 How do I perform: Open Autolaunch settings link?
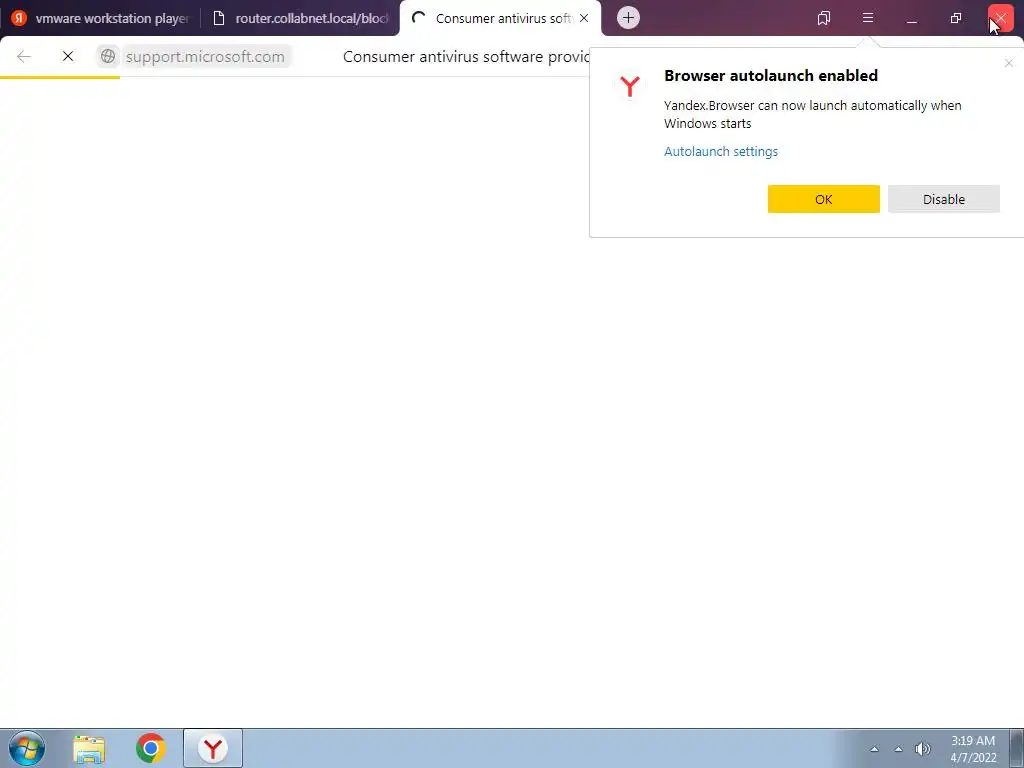pyautogui.click(x=721, y=152)
